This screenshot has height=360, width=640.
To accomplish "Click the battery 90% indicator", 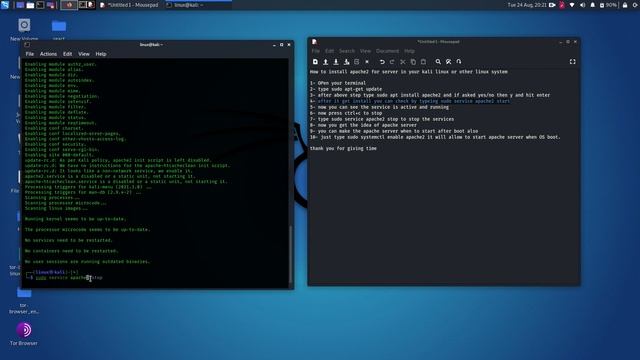I will (x=608, y=5).
